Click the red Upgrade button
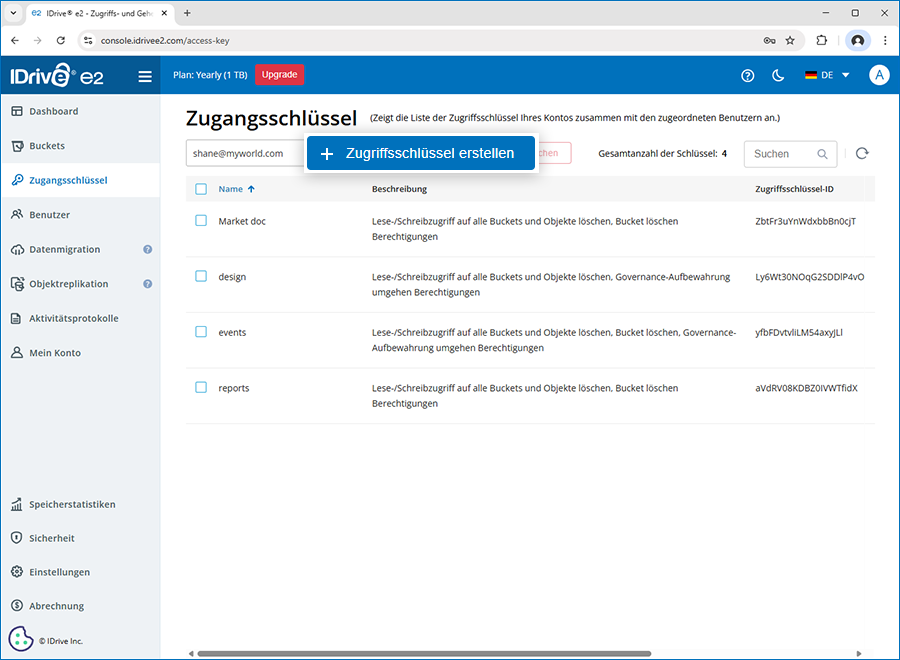Image resolution: width=900 pixels, height=660 pixels. pos(279,75)
